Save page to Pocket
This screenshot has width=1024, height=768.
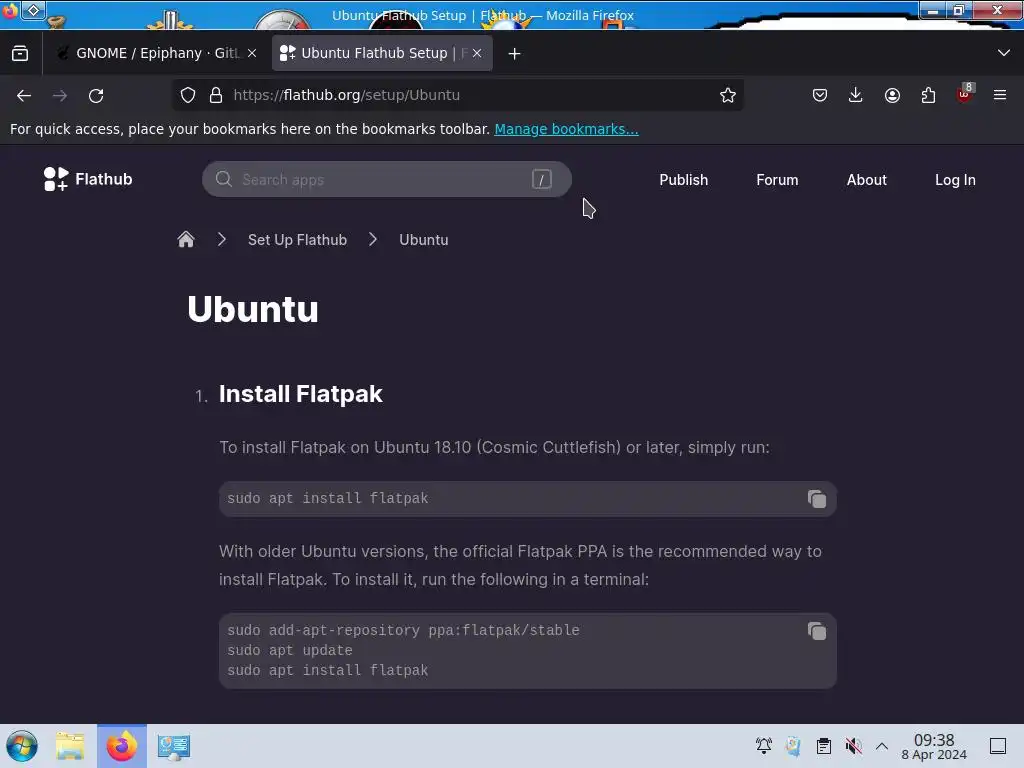pyautogui.click(x=820, y=95)
